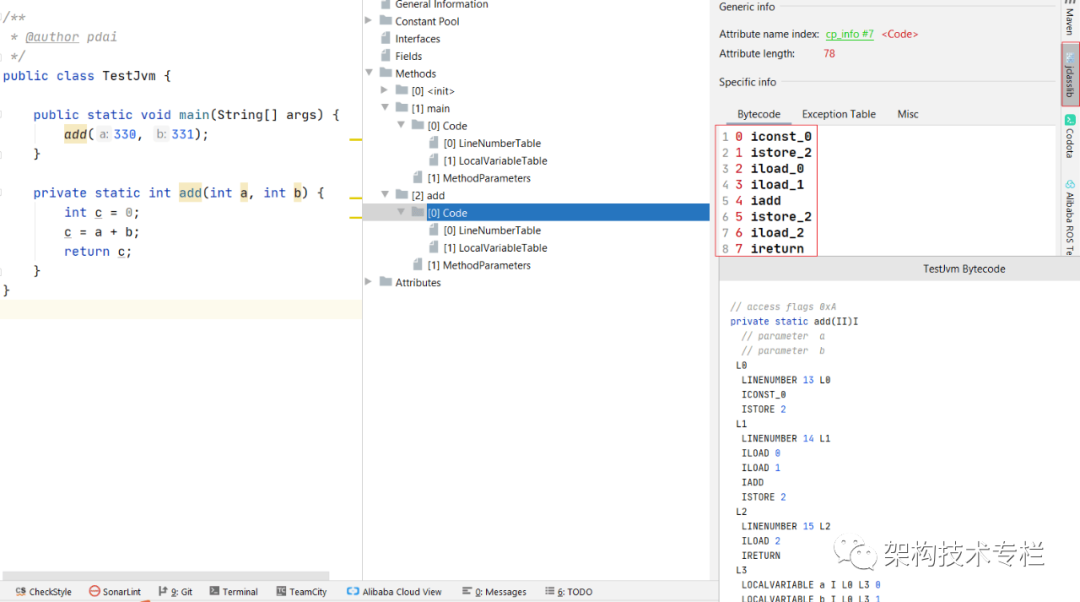Open the SonarLint tool window
Image resolution: width=1080 pixels, height=602 pixels.
coord(114,592)
